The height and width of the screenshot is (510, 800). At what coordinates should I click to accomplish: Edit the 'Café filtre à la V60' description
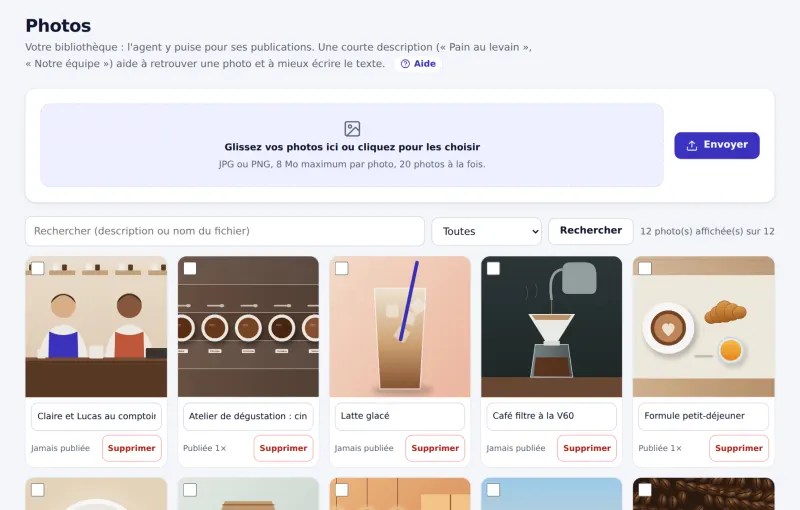[x=552, y=416]
